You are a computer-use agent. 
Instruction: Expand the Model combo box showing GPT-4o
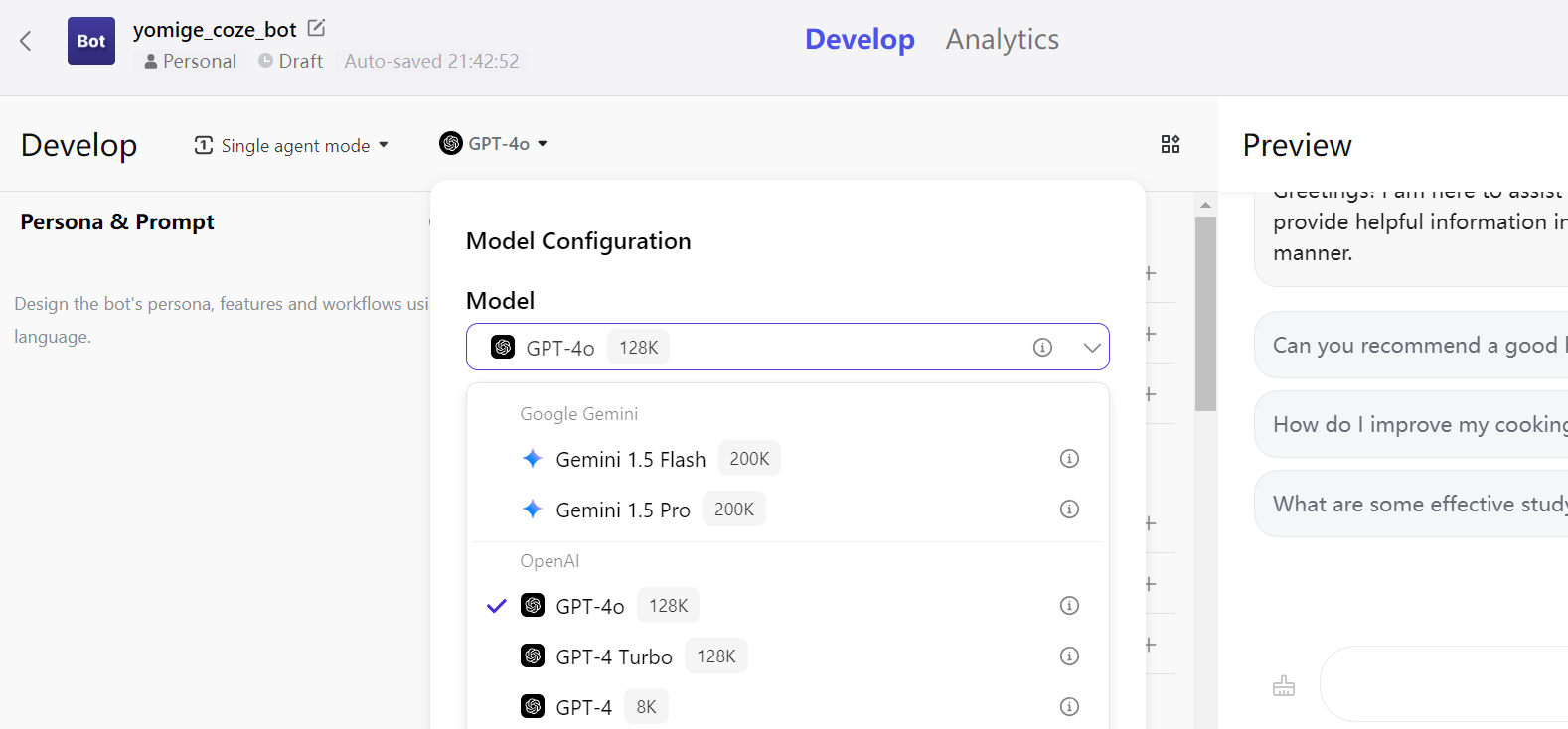pos(788,347)
